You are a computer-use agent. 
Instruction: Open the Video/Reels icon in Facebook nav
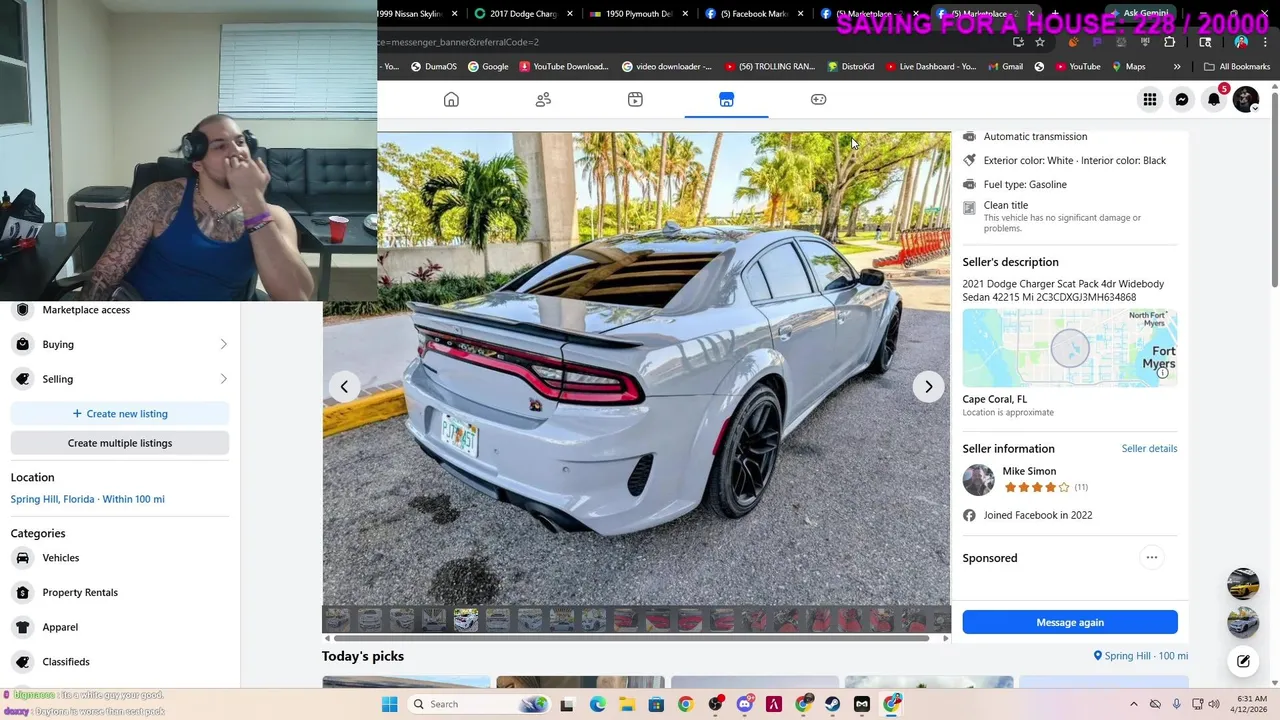tap(635, 99)
